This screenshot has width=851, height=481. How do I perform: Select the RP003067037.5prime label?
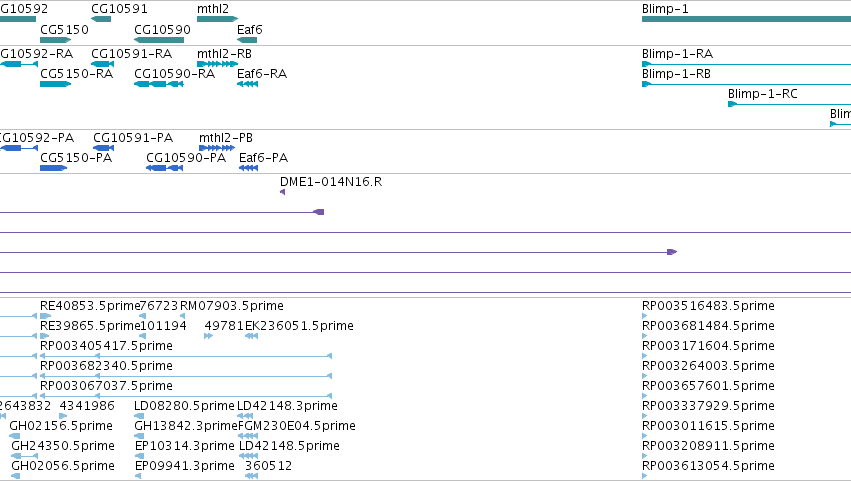(106, 386)
